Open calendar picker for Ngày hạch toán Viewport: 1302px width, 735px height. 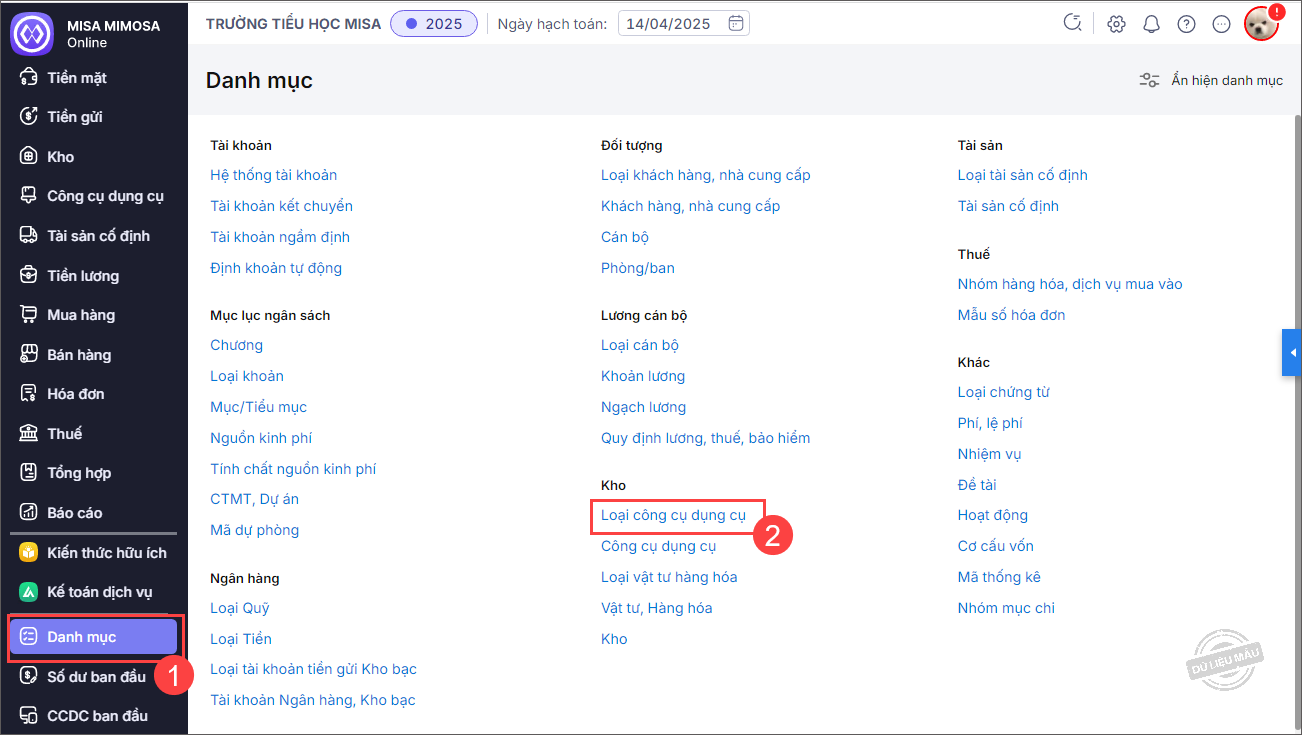pos(736,24)
